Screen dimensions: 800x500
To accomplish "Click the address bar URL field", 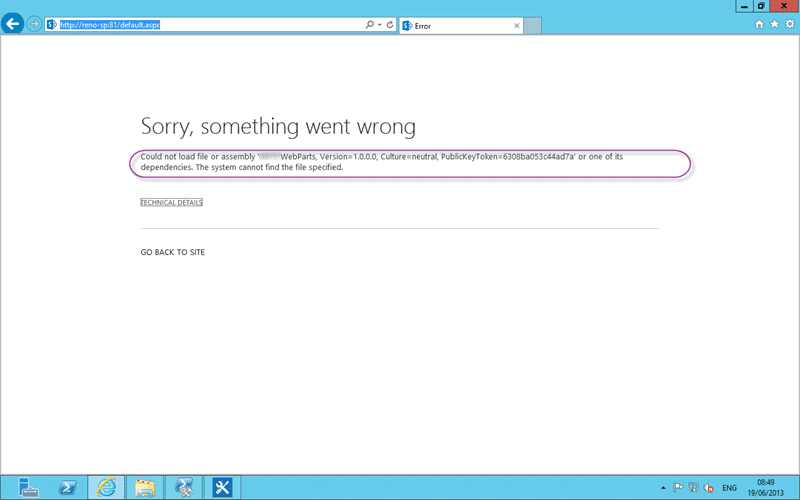I will [204, 24].
